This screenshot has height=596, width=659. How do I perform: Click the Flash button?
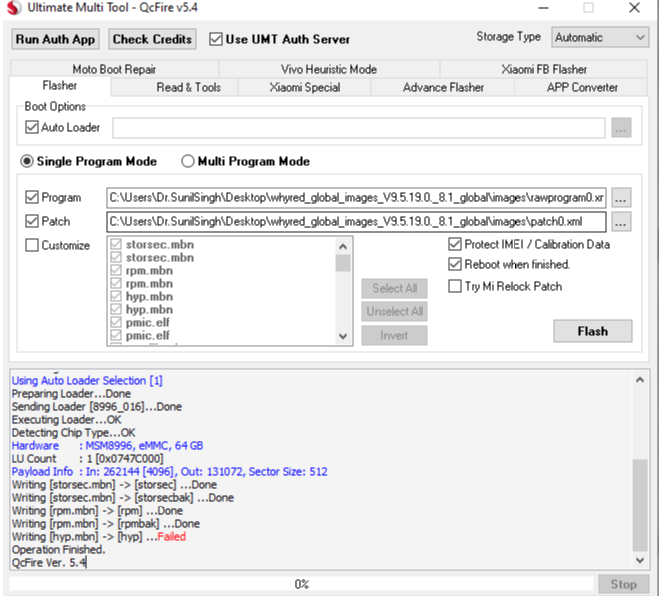pos(593,331)
